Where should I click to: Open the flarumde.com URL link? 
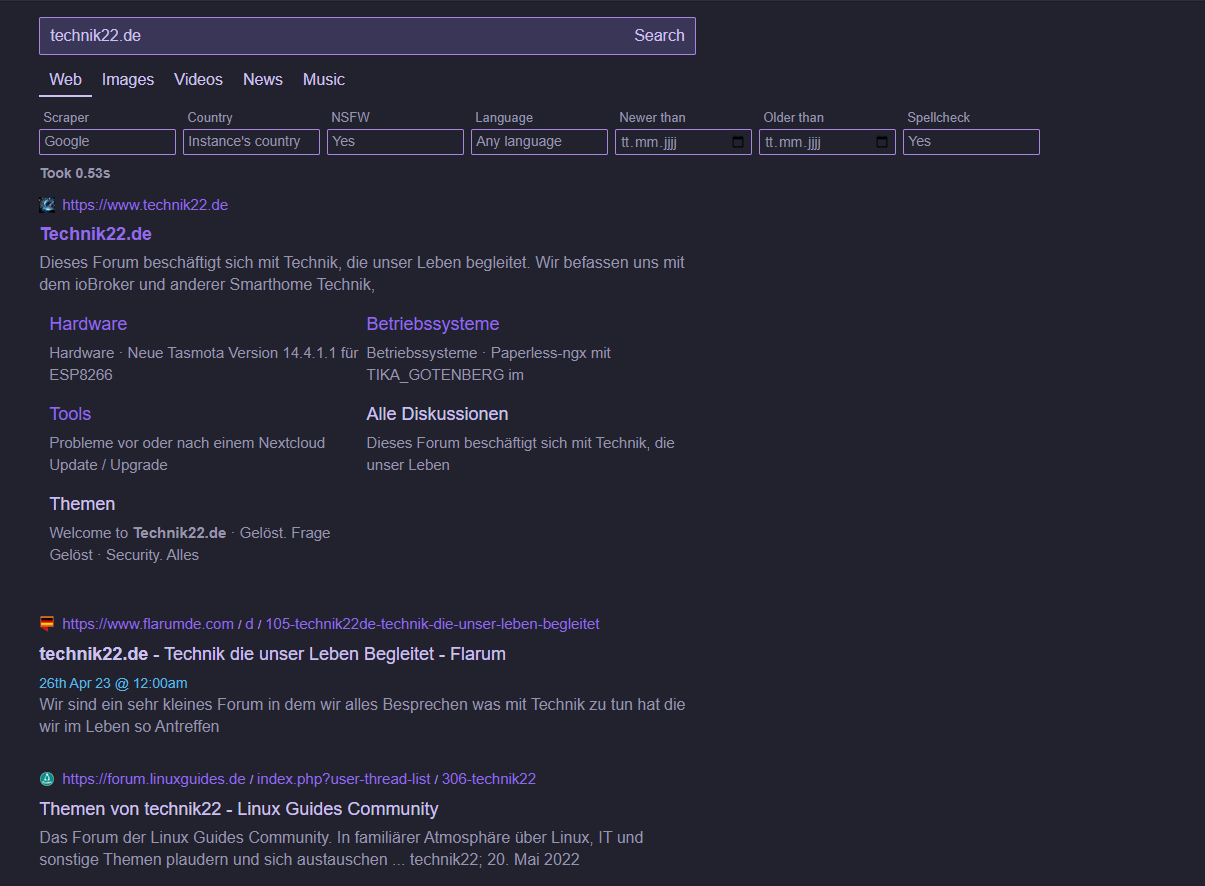[x=331, y=624]
